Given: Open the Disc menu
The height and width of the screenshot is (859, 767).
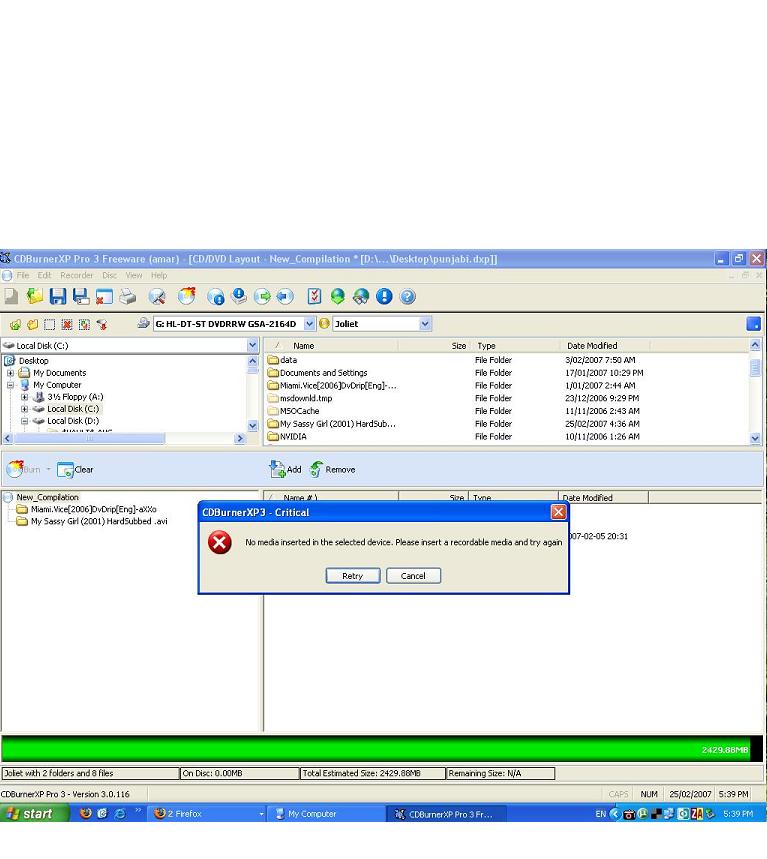Looking at the screenshot, I should [110, 275].
